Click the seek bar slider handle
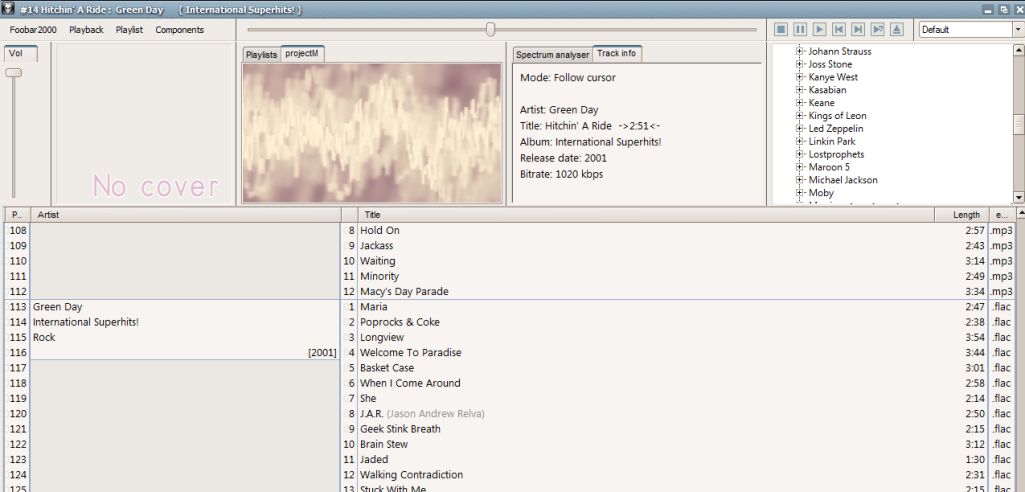Image resolution: width=1025 pixels, height=492 pixels. click(490, 30)
